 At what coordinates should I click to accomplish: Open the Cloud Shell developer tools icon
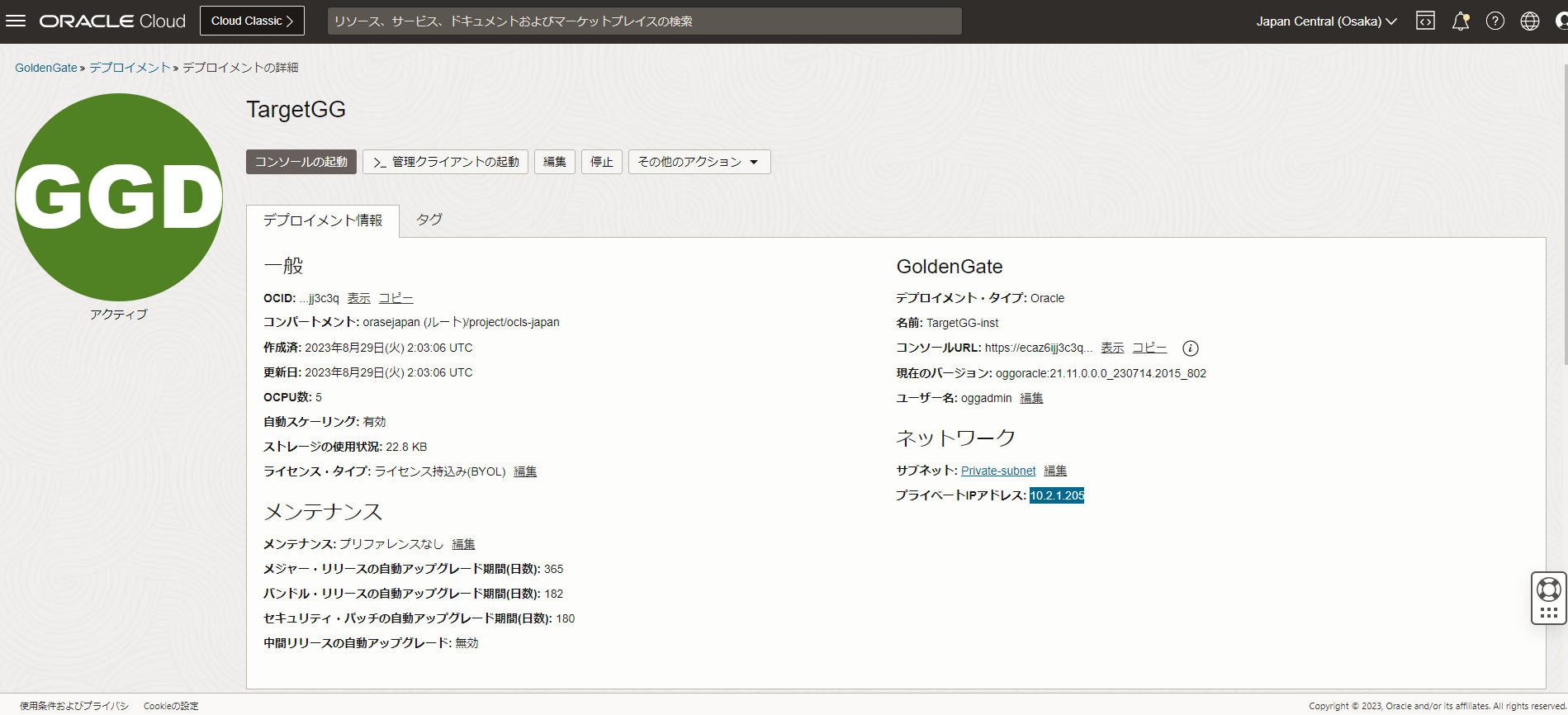click(x=1425, y=21)
